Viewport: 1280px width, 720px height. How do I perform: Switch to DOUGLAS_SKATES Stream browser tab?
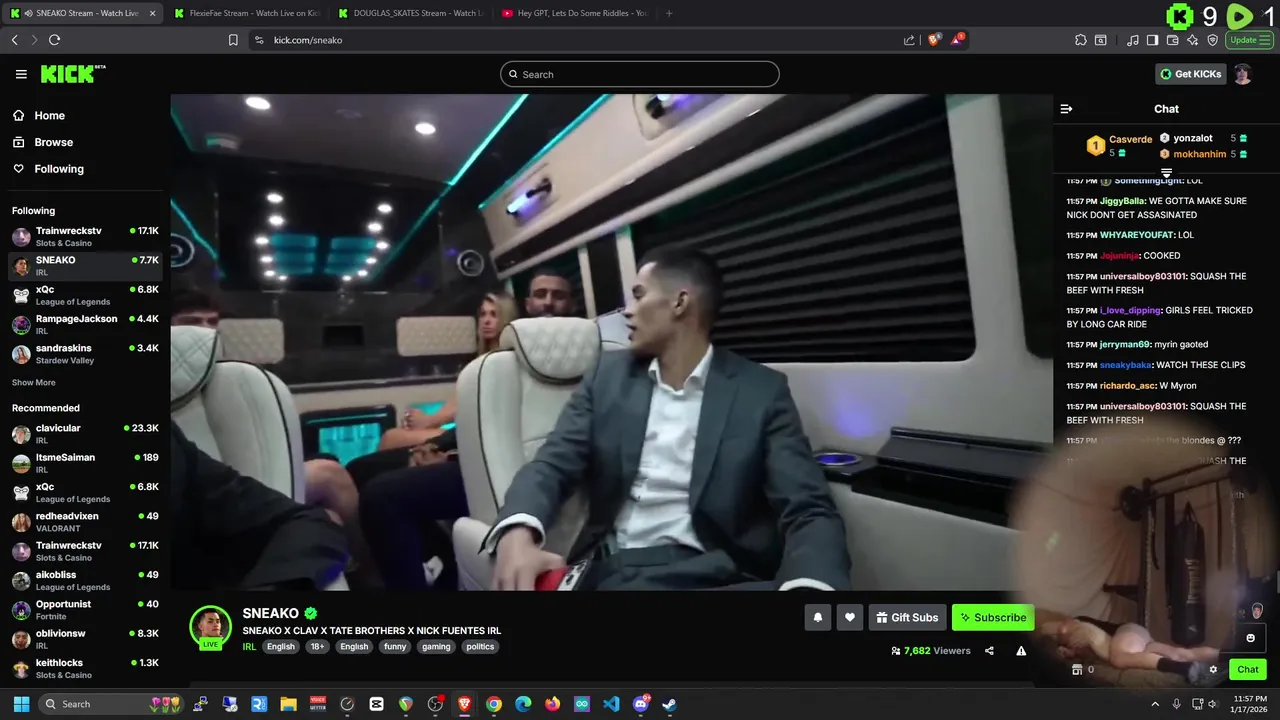(410, 13)
